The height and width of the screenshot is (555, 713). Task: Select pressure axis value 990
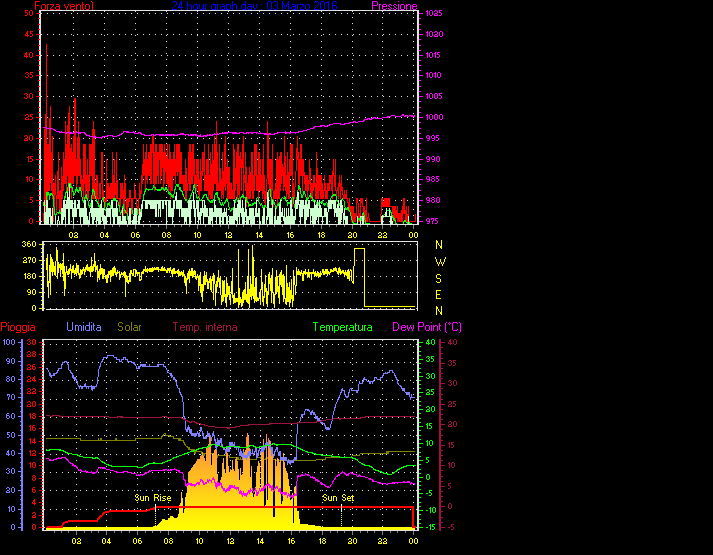[432, 159]
